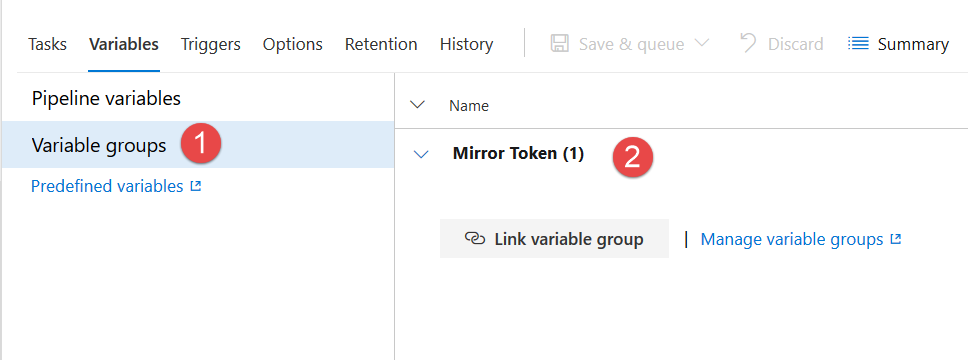Open the Manage variable groups link
Screen dimensions: 968x360
click(x=801, y=239)
